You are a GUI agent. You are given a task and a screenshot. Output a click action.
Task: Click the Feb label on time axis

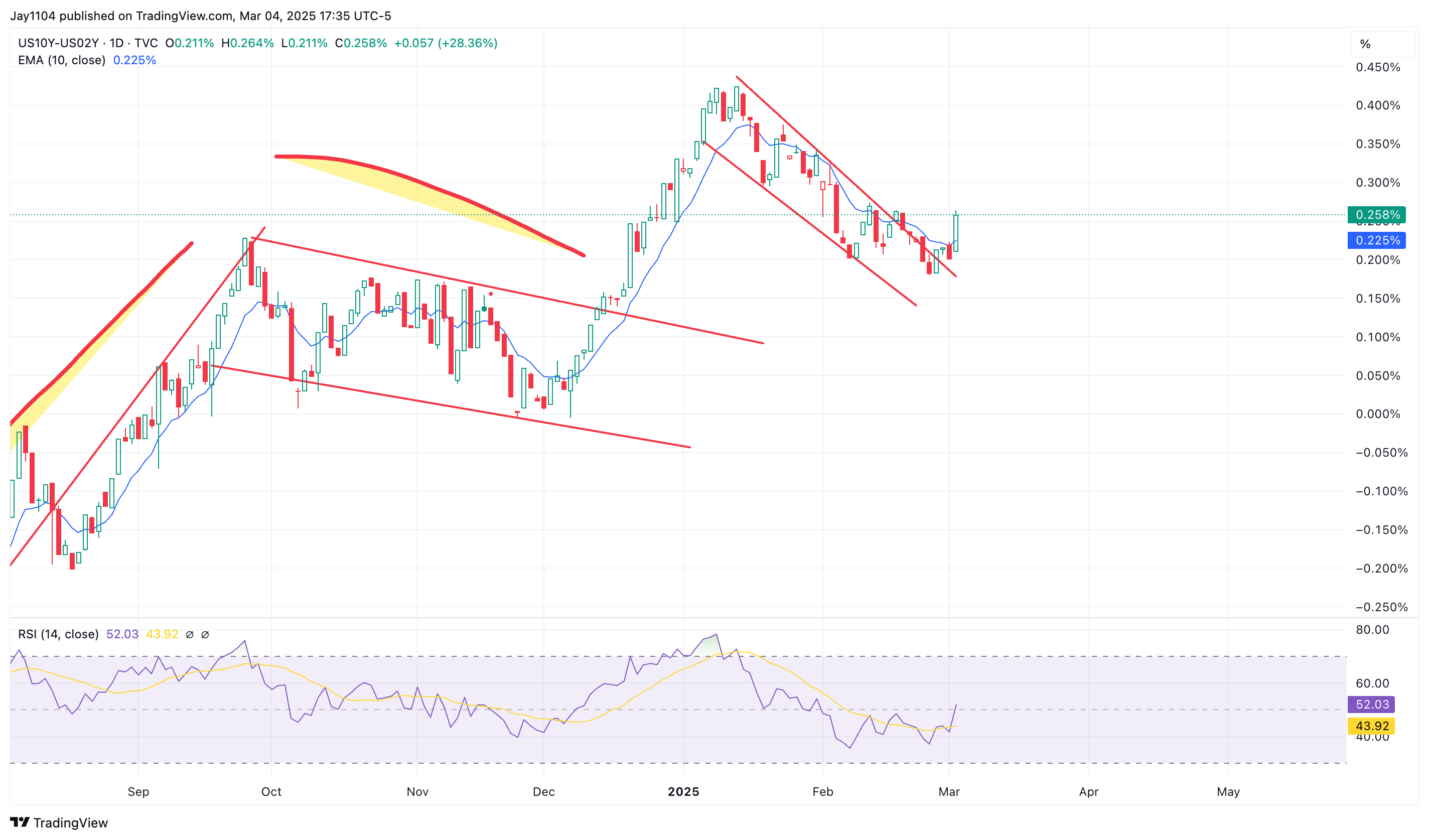823,792
